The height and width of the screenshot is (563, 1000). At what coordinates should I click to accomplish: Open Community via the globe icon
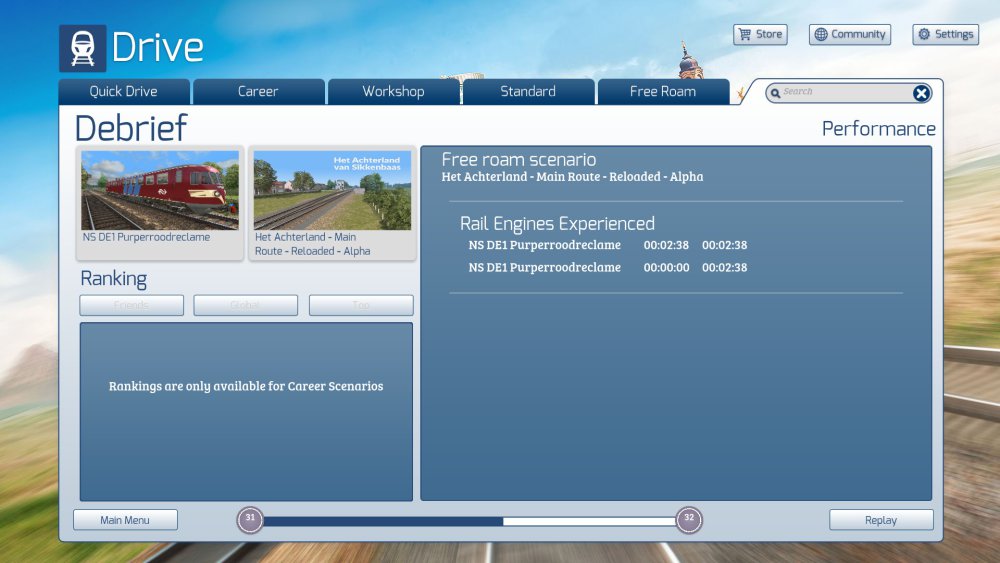point(821,34)
